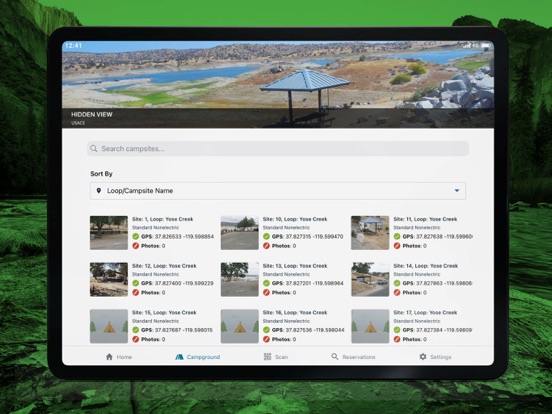
Task: Click red Photos status icon for Site 12
Action: click(136, 293)
